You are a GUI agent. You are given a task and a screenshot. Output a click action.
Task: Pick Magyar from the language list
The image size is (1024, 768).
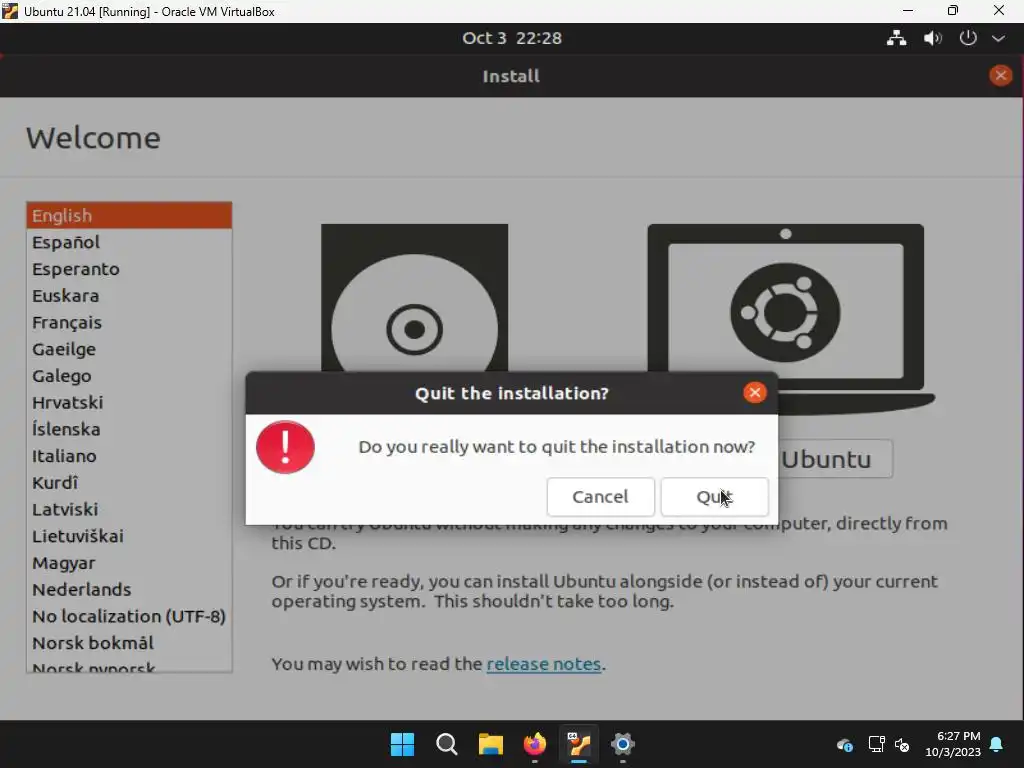(x=129, y=563)
